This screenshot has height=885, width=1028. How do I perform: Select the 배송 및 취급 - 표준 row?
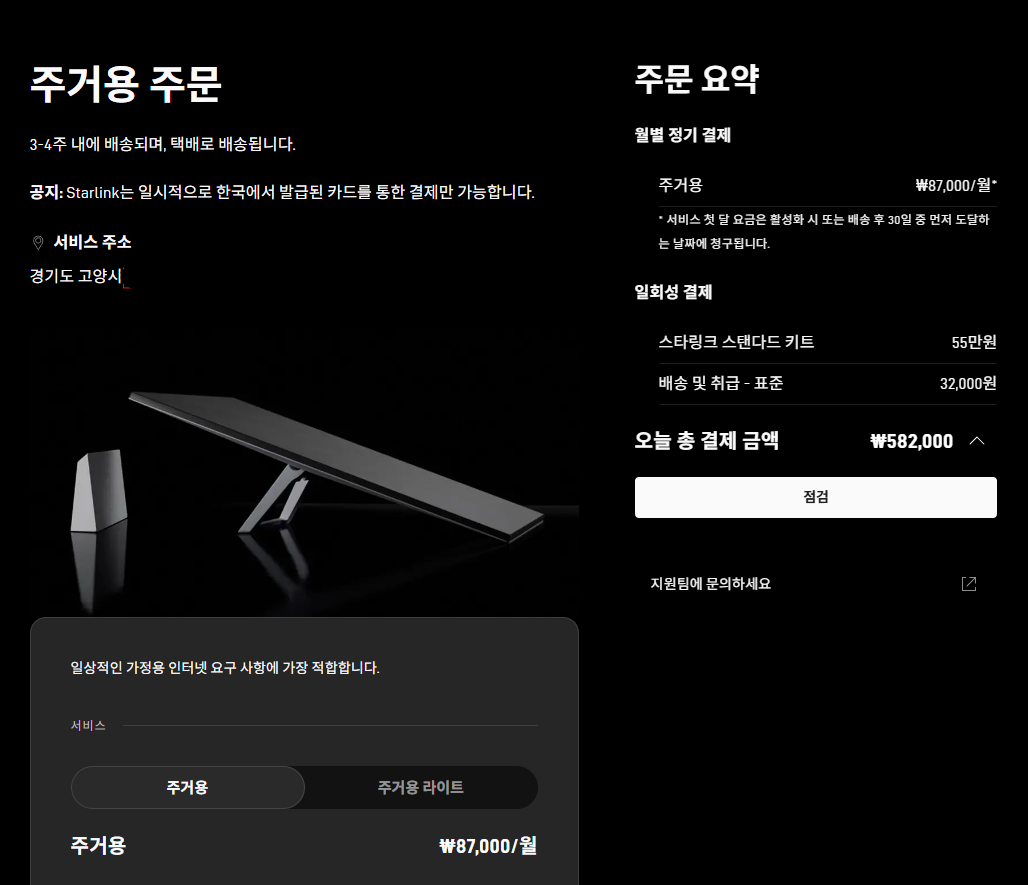(x=827, y=384)
